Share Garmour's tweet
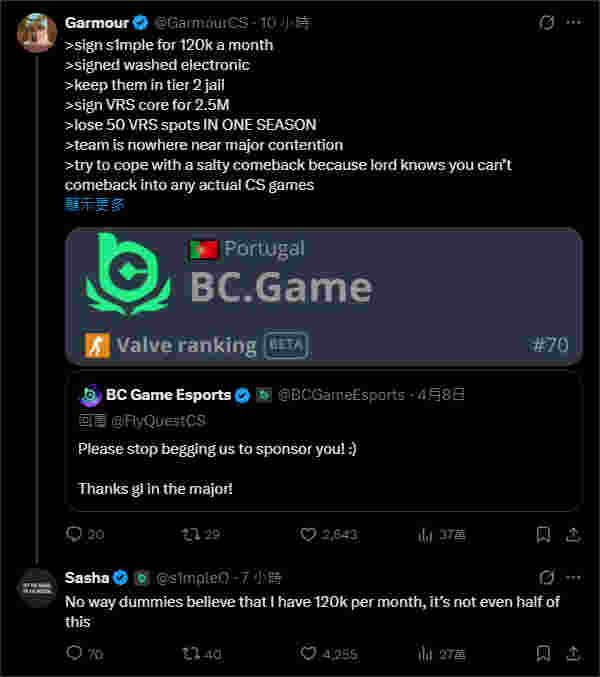 [x=573, y=535]
